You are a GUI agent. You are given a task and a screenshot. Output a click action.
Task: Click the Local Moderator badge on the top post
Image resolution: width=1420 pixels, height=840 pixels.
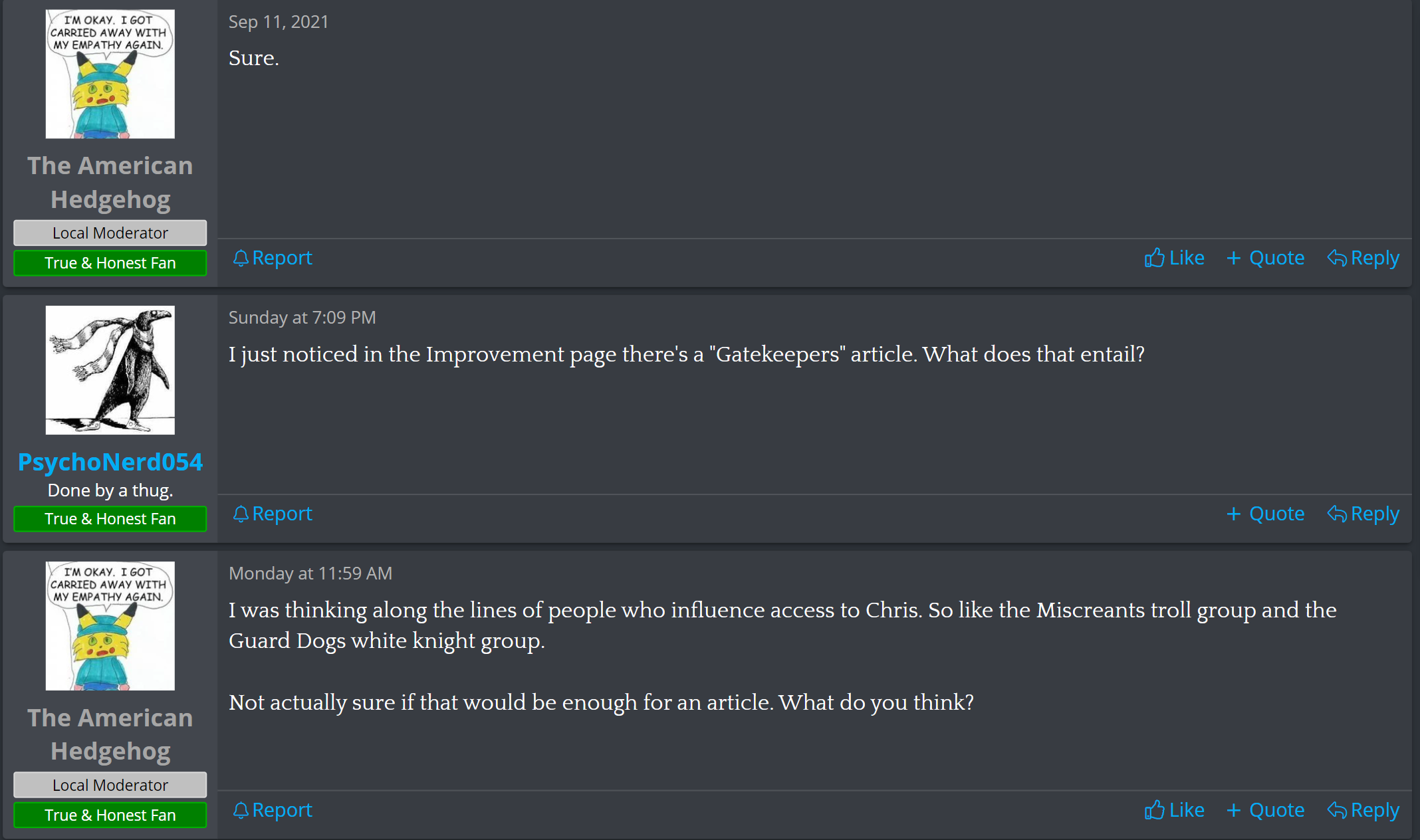click(110, 233)
